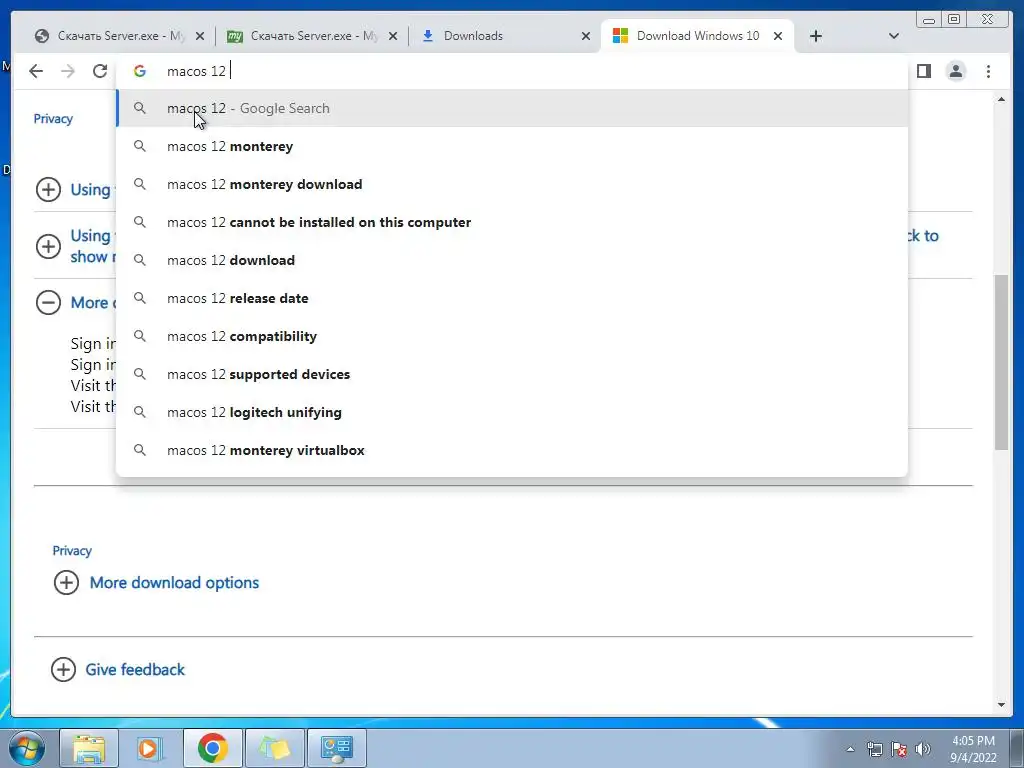Viewport: 1024px width, 768px height.
Task: Open the tab search chevron
Action: pyautogui.click(x=893, y=36)
